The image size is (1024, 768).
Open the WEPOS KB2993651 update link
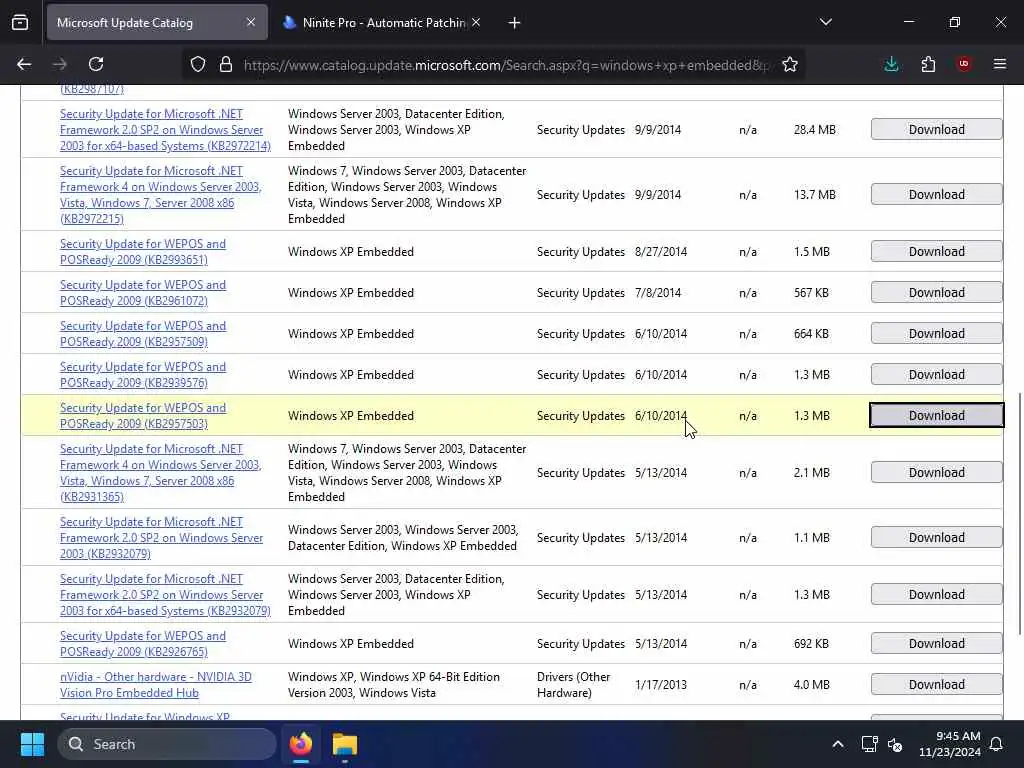click(143, 251)
